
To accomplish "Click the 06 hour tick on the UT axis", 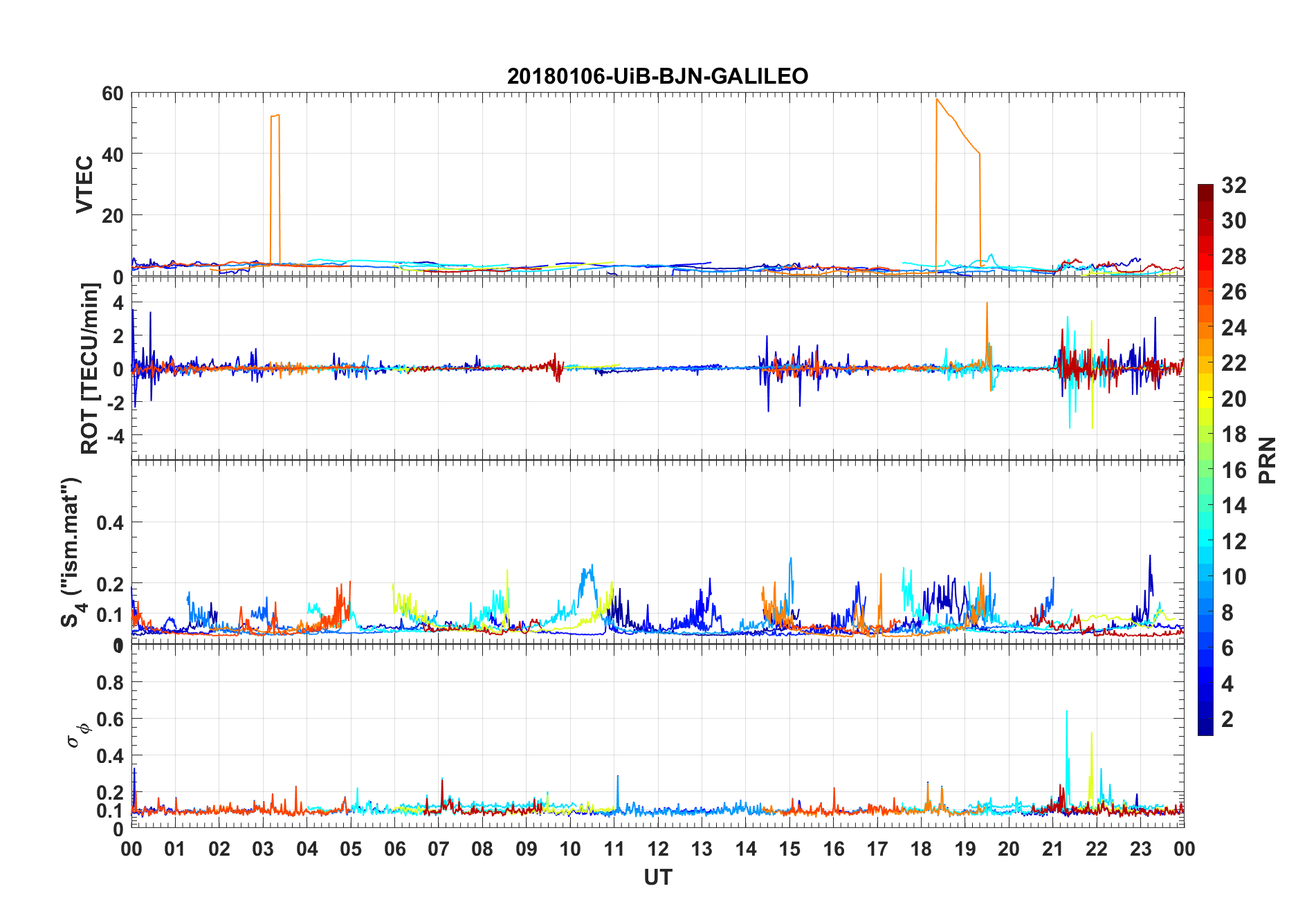I will click(394, 849).
